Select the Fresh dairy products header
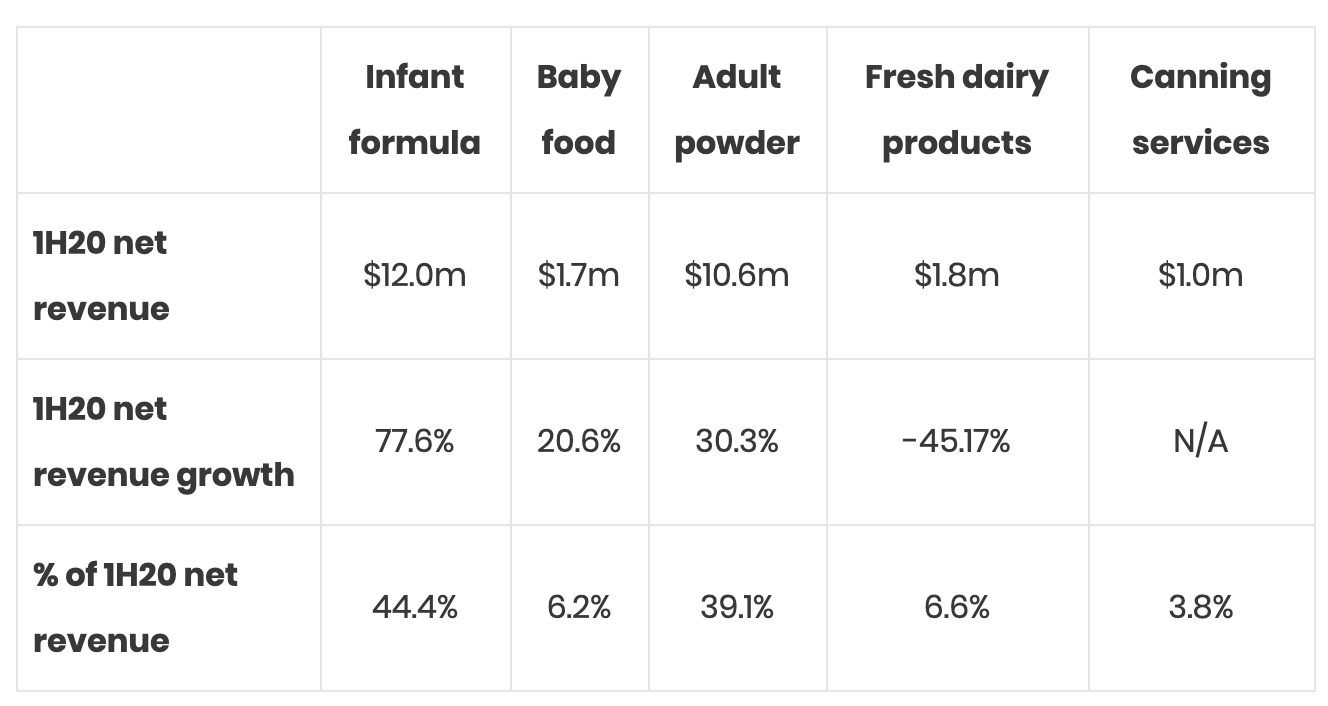The image size is (1328, 706). tap(956, 109)
